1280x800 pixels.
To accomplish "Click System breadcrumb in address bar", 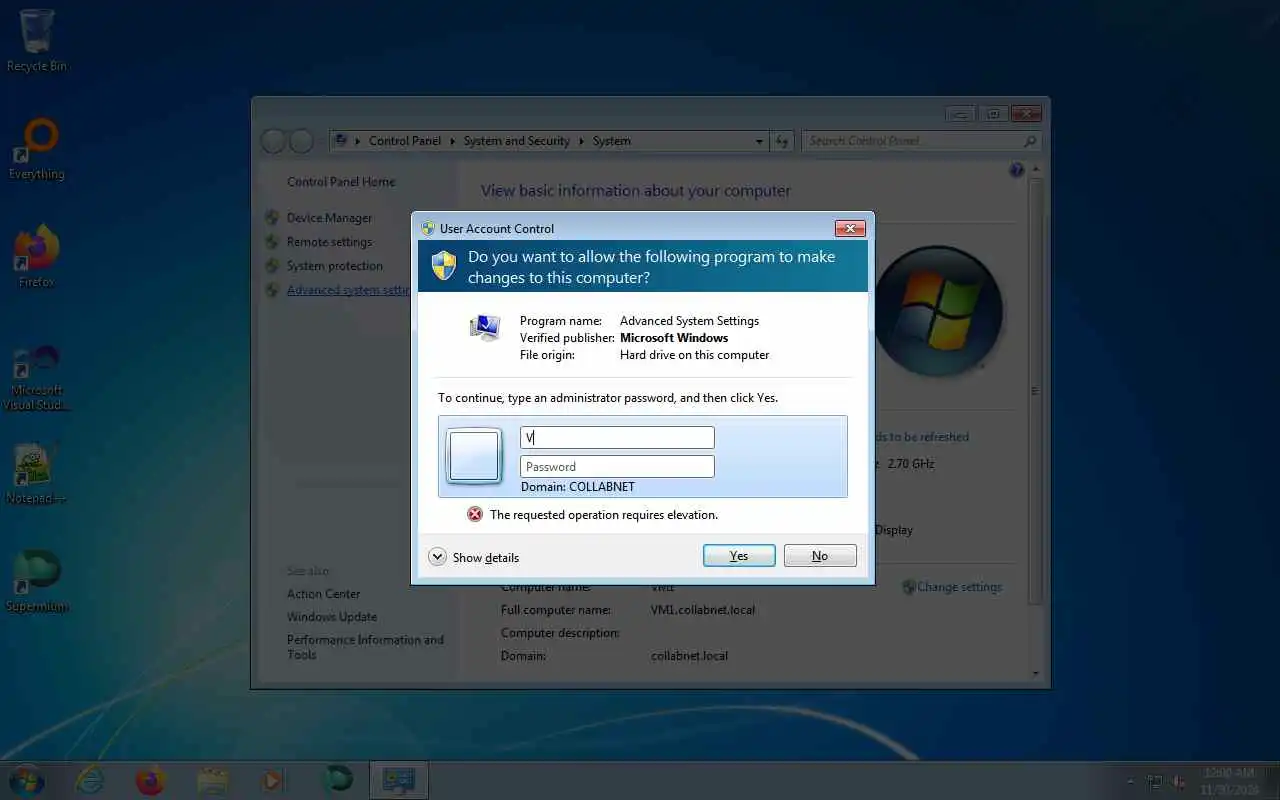I will pos(612,141).
